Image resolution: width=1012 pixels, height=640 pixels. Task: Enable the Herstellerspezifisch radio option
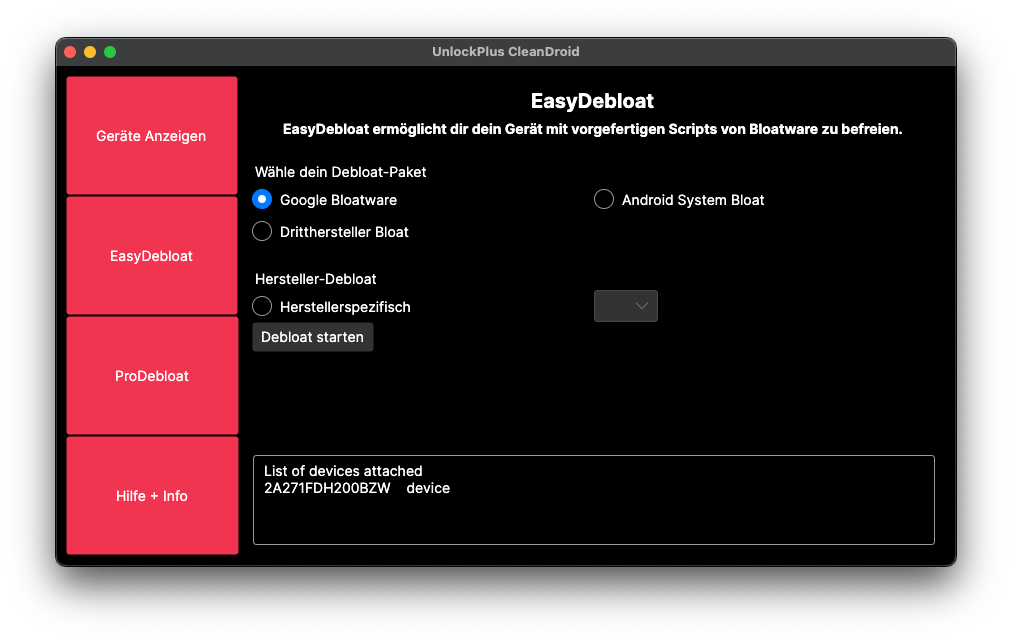262,307
